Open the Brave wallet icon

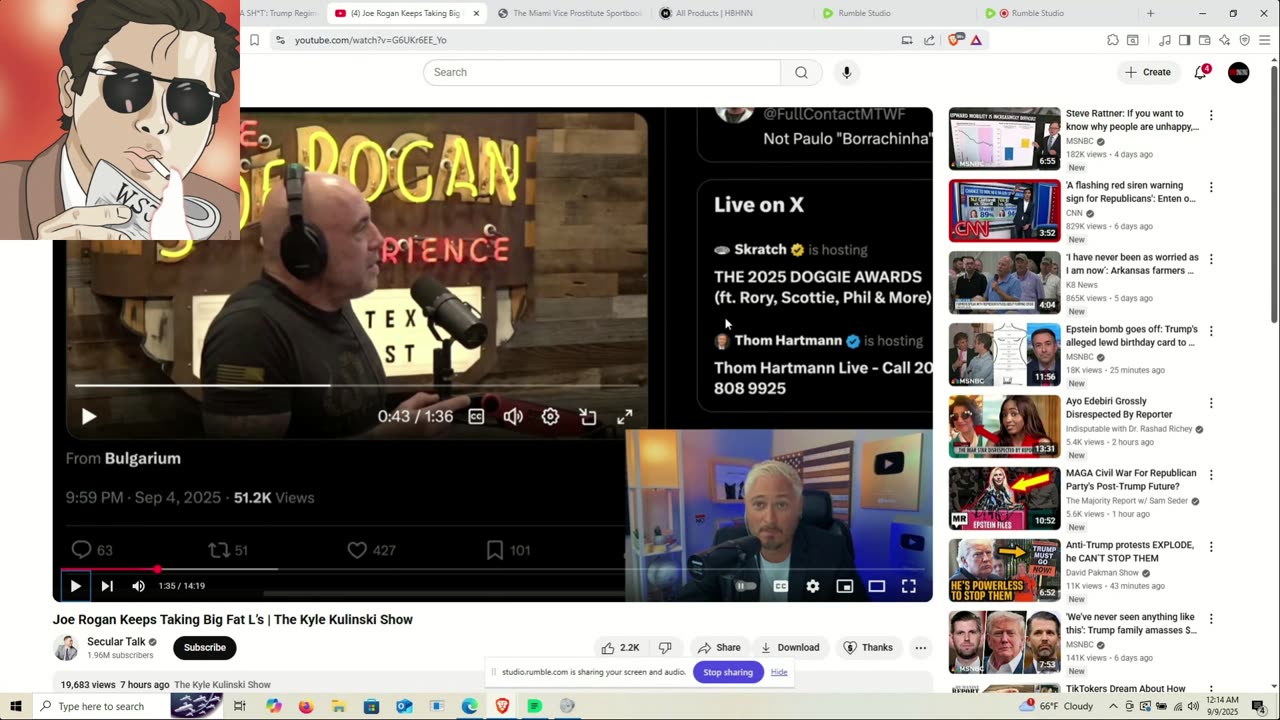[x=1204, y=40]
